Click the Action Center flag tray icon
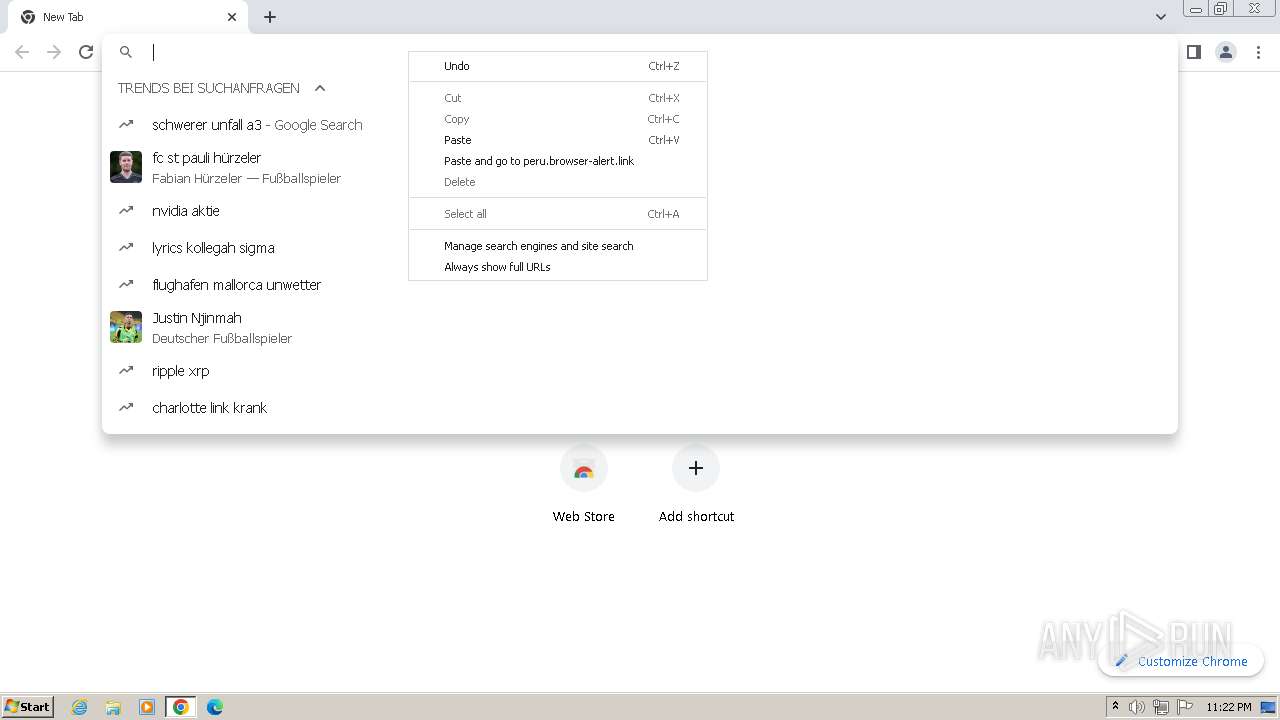1280x720 pixels. [1185, 707]
